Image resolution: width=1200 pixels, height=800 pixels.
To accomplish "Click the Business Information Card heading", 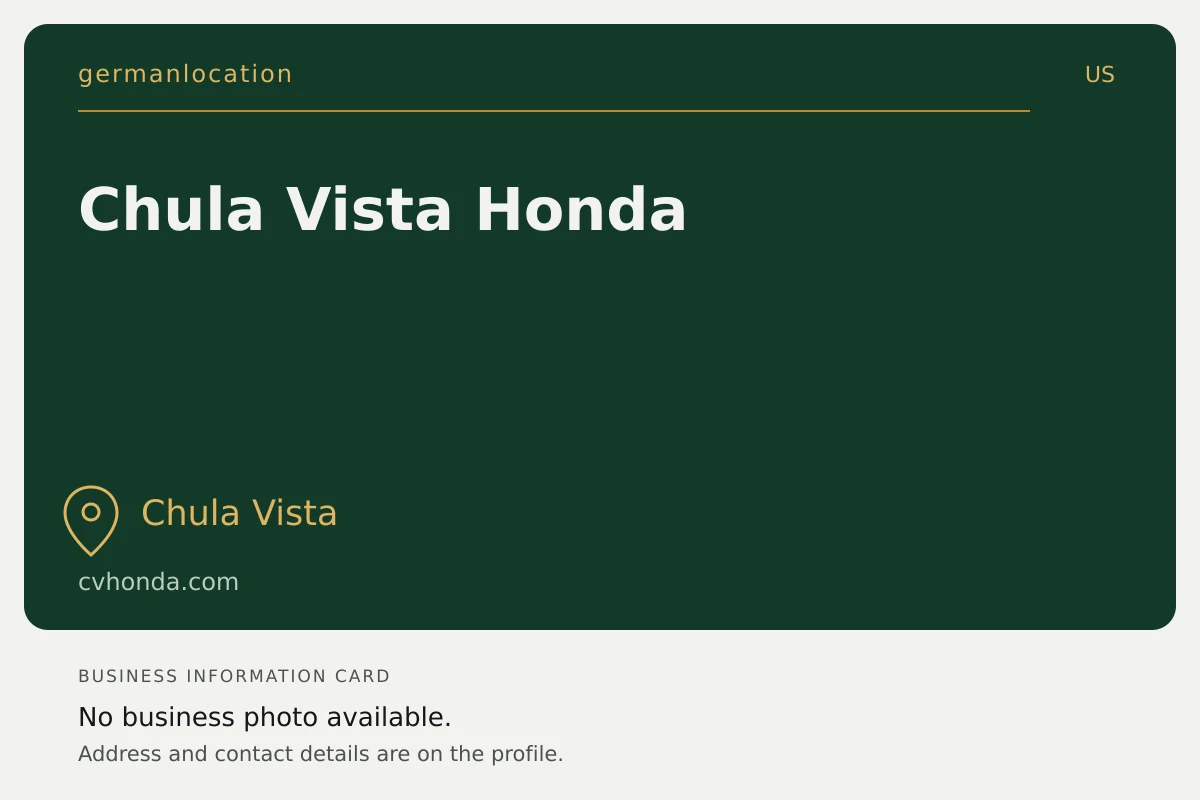I will pyautogui.click(x=234, y=676).
